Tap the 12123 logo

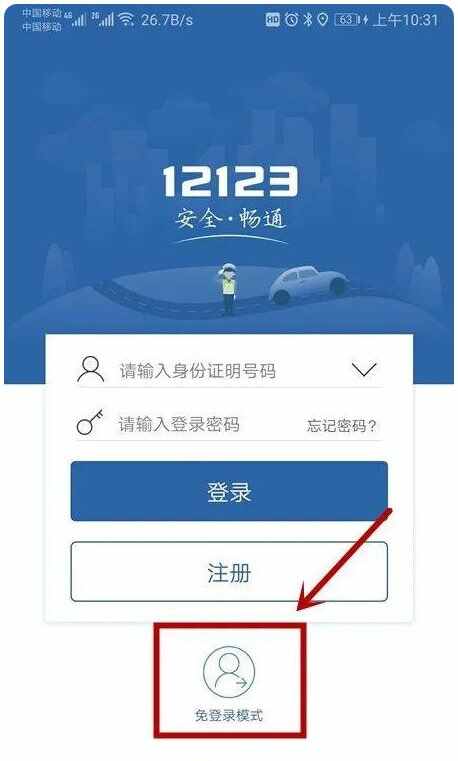pos(229,182)
